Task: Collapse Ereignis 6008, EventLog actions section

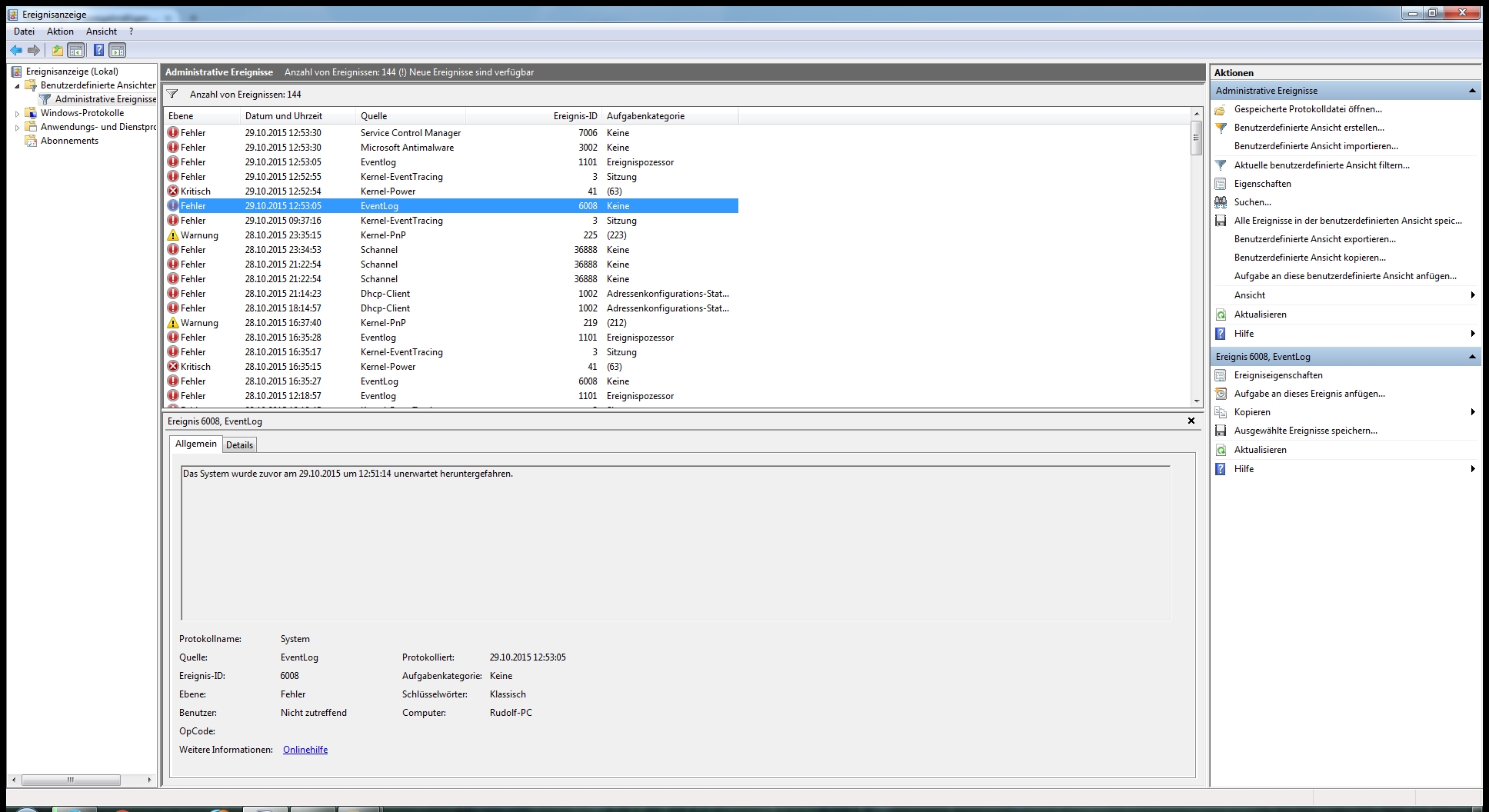Action: click(1472, 357)
